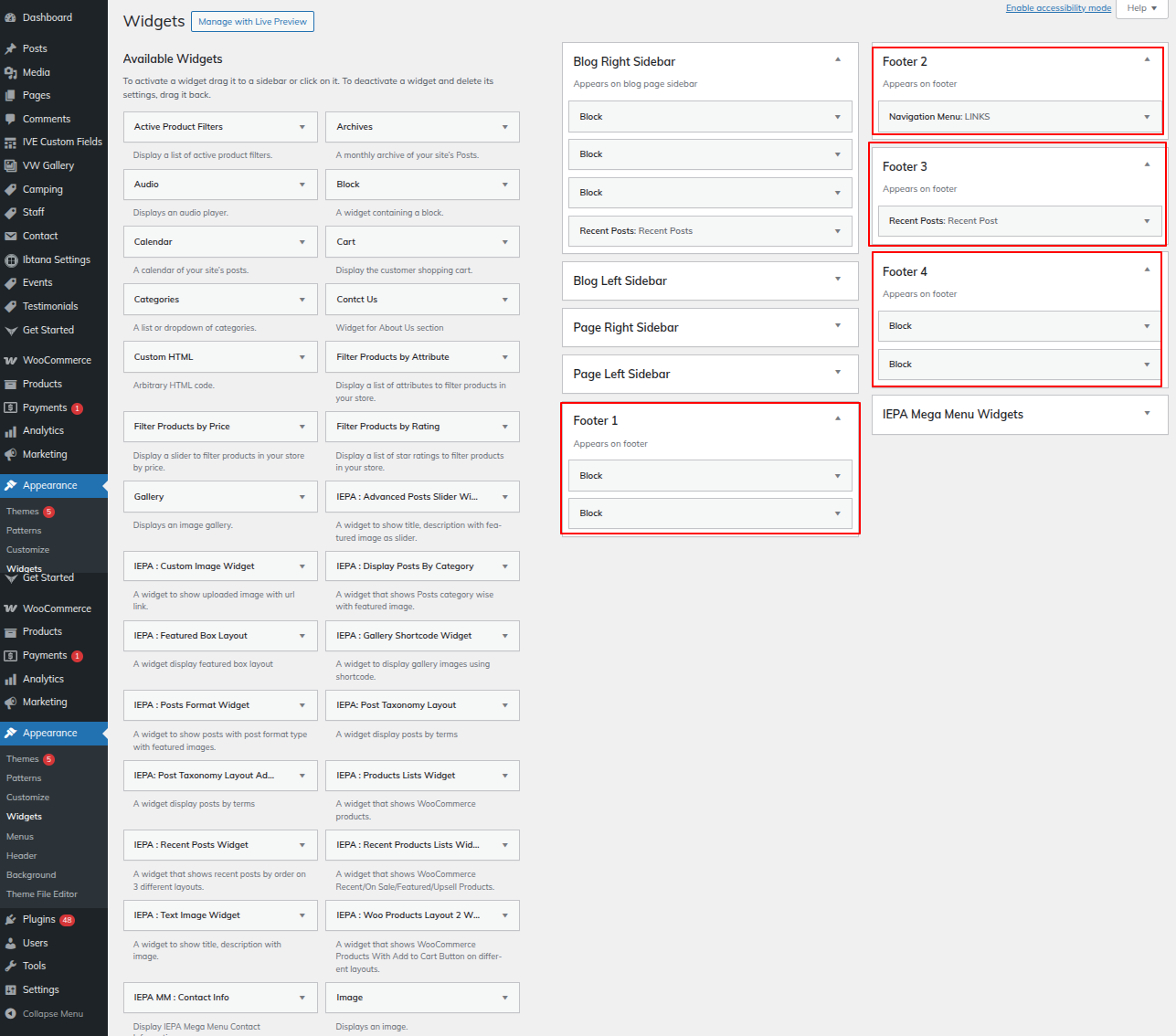
Task: Click the Users person icon
Action: point(11,943)
